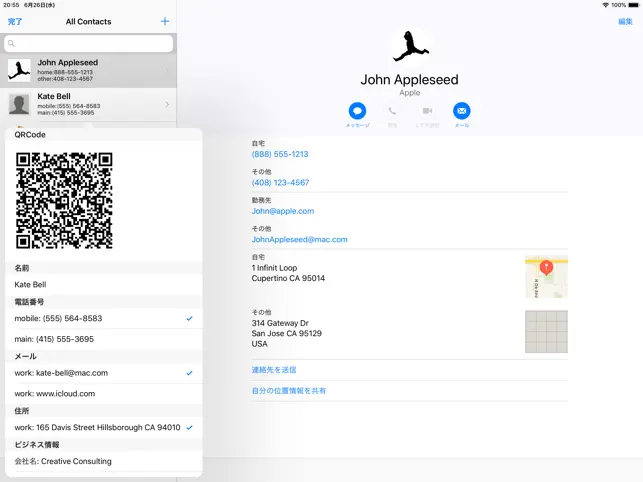This screenshot has width=643, height=482.
Task: Expand Kate Bell row chevron
Action: (x=167, y=105)
